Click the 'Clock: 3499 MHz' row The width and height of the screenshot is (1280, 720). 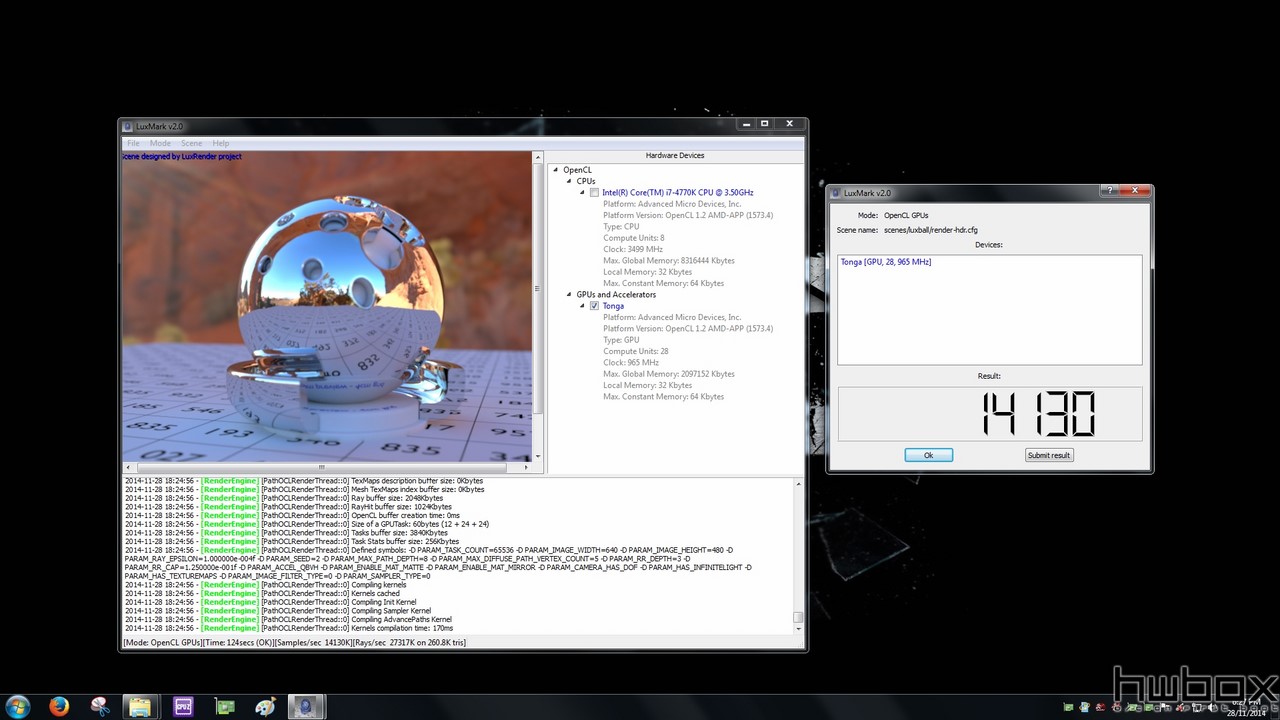(633, 249)
